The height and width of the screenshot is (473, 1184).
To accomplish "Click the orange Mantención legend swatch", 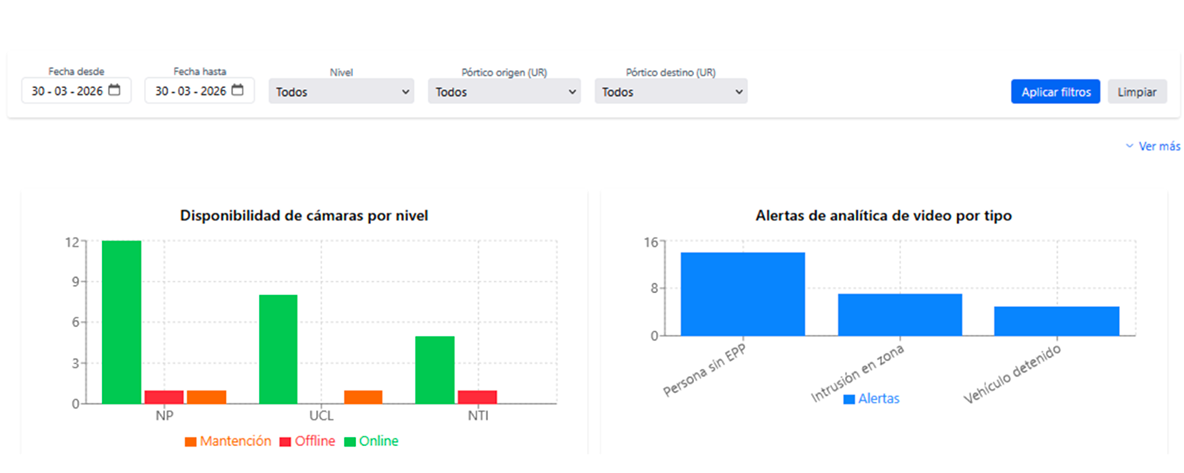I will [190, 441].
